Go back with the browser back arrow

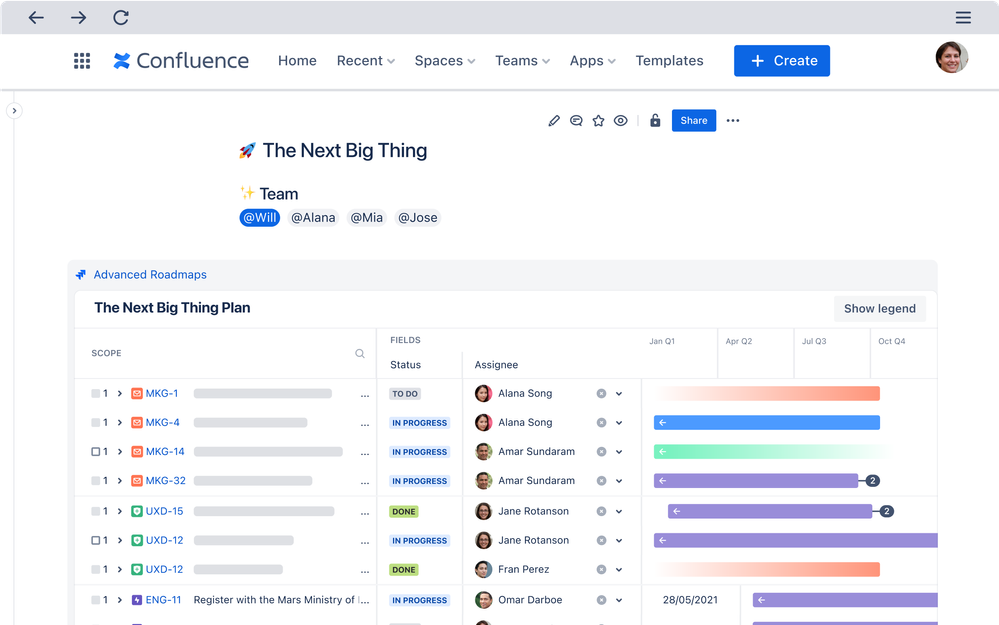[36, 17]
